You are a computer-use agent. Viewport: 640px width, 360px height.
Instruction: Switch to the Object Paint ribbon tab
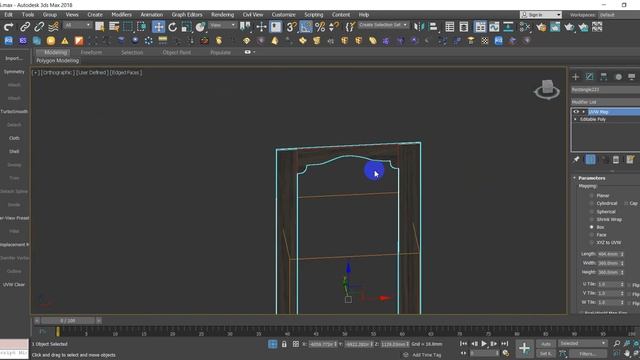point(176,52)
